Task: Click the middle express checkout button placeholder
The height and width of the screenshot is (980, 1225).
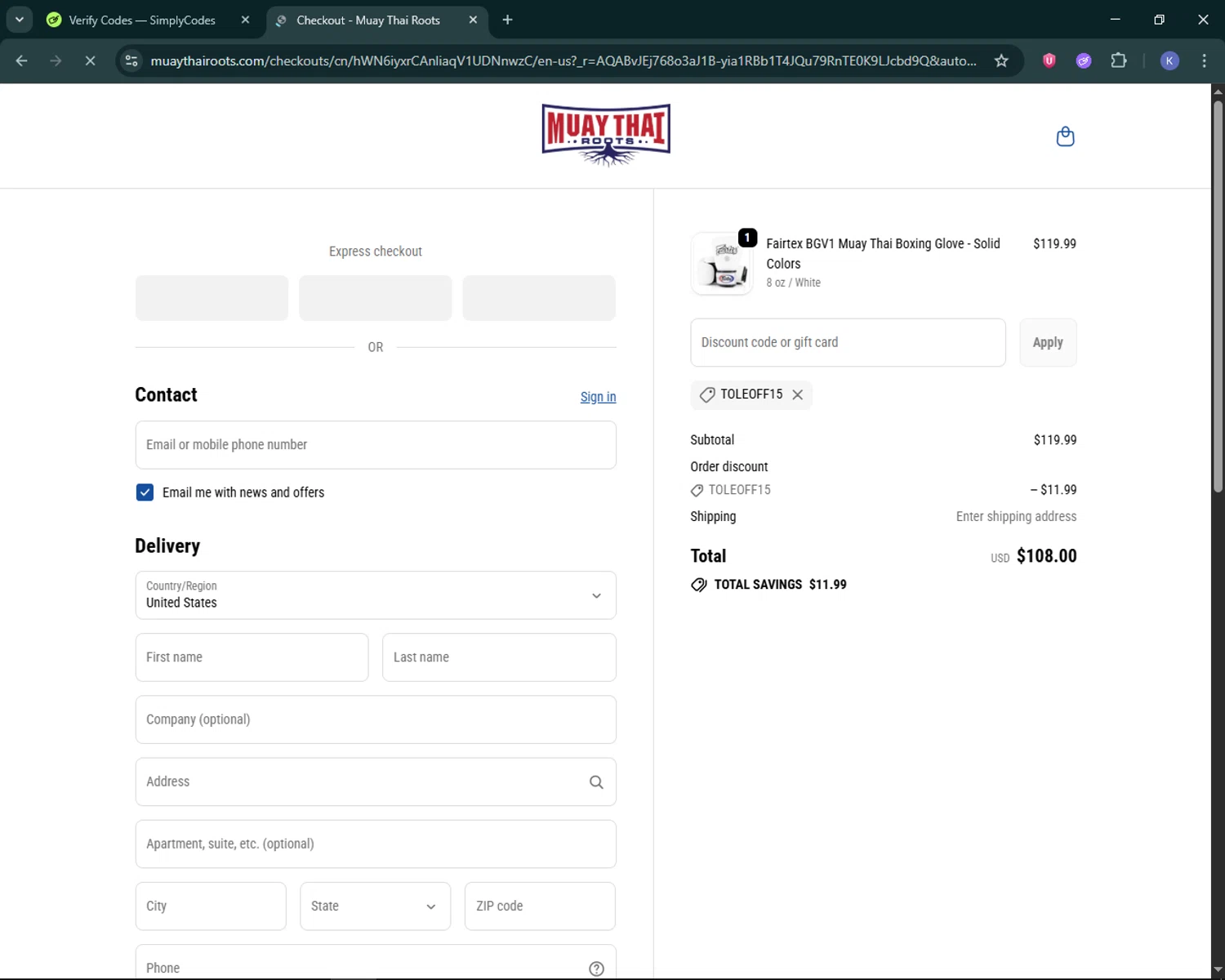Action: point(375,298)
